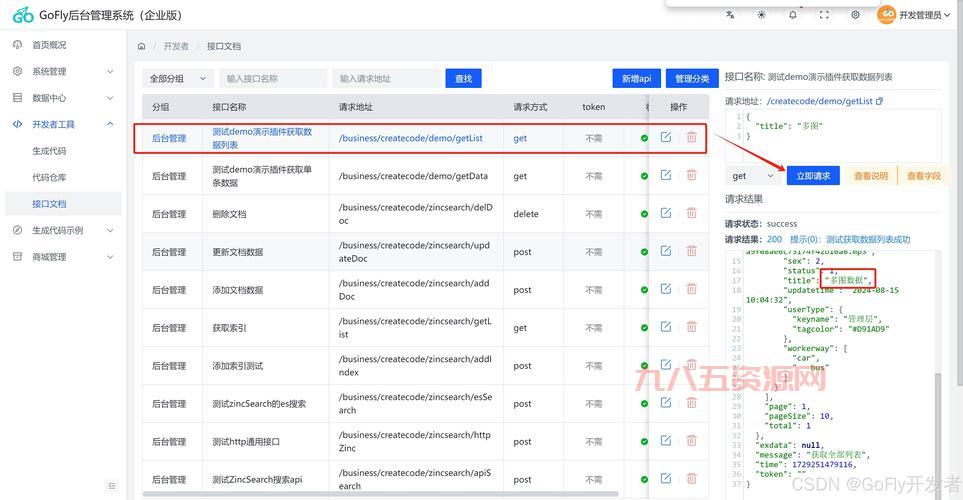The width and height of the screenshot is (963, 500).
Task: Open /business/createcode/demo/getList link
Action: point(410,138)
